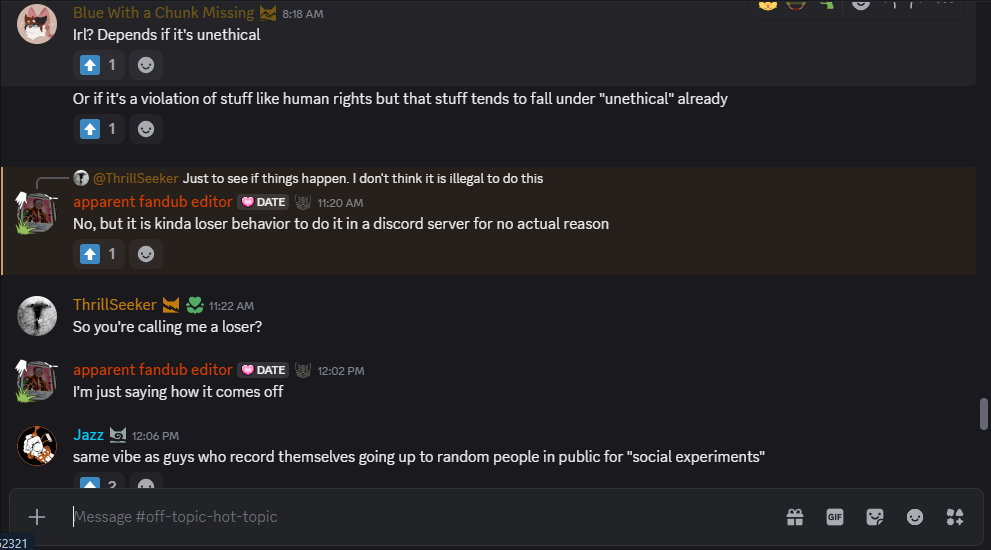Image resolution: width=991 pixels, height=550 pixels.
Task: Toggle upvote on "kinda loser behavior" message
Action: tap(99, 254)
